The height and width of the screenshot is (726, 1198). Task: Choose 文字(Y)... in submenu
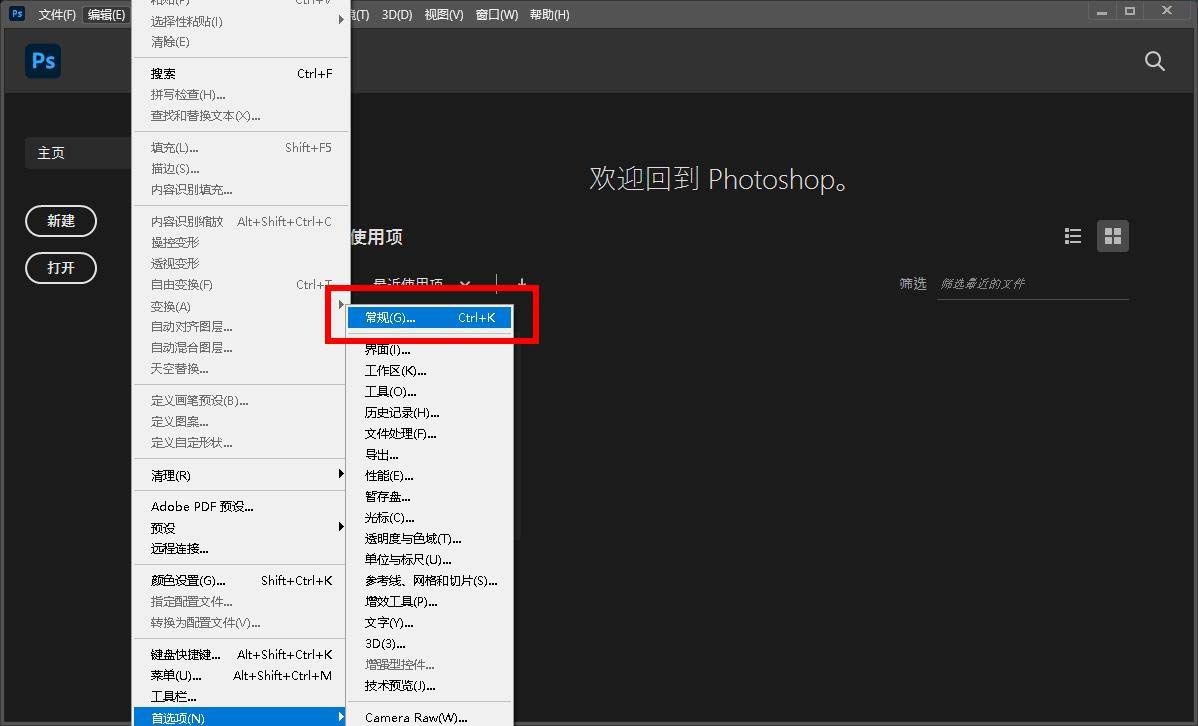click(x=429, y=623)
